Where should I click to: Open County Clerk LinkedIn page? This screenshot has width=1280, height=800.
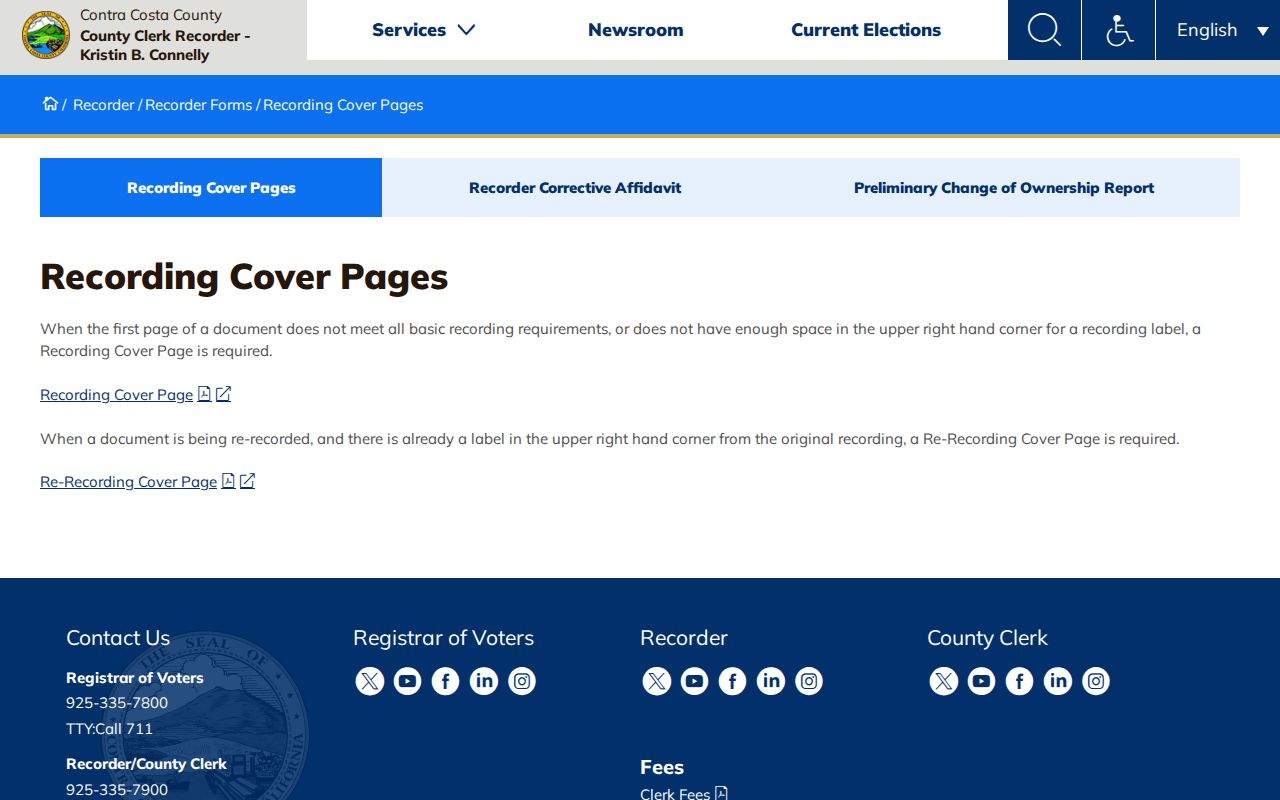tap(1058, 681)
